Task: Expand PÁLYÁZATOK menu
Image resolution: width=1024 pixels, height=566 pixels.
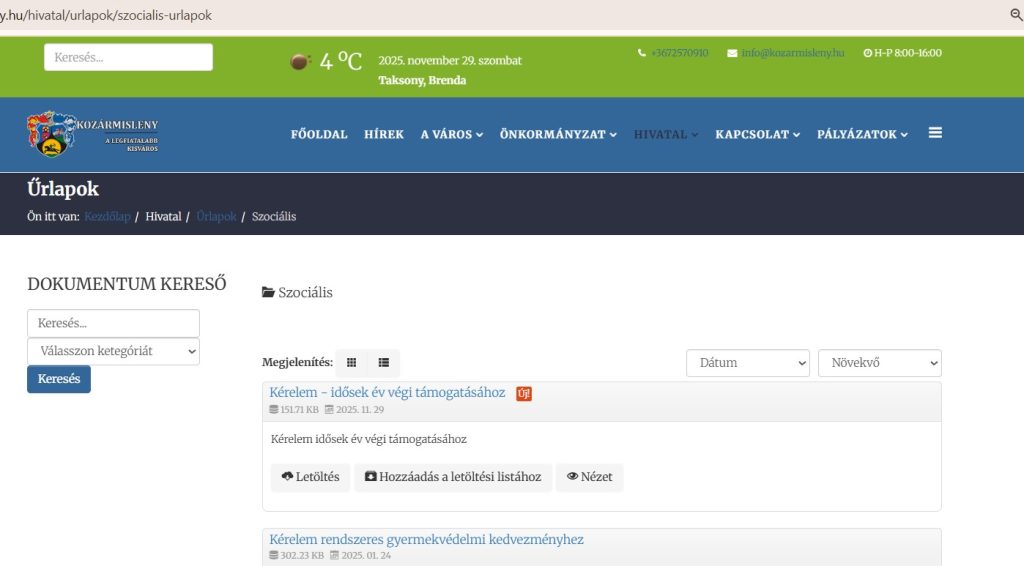Action: click(862, 134)
